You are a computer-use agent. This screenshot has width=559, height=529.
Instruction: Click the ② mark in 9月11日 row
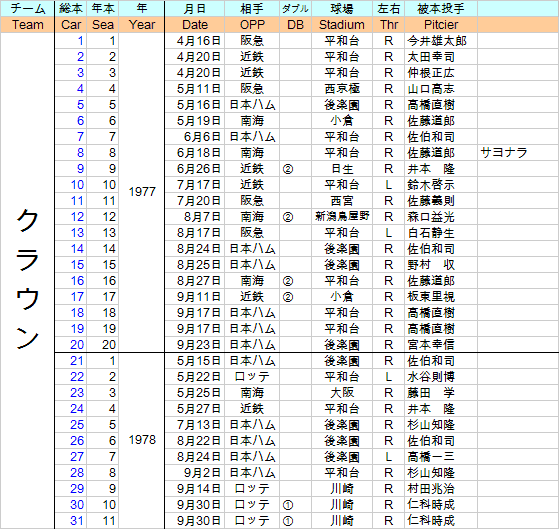coord(288,297)
